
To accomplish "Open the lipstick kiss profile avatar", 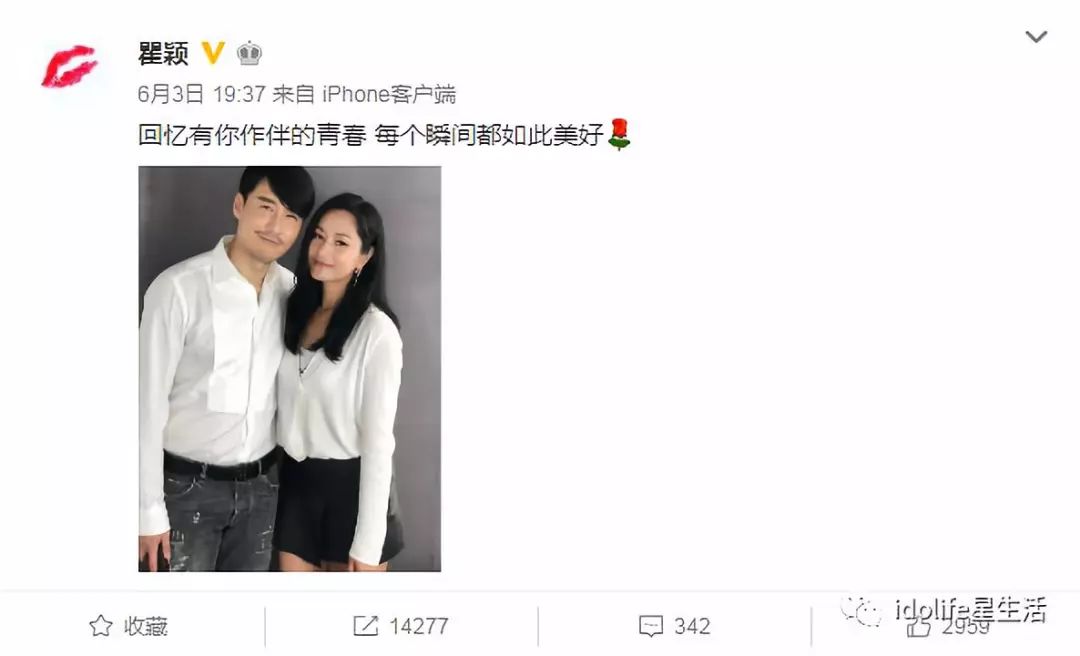I will [x=68, y=66].
